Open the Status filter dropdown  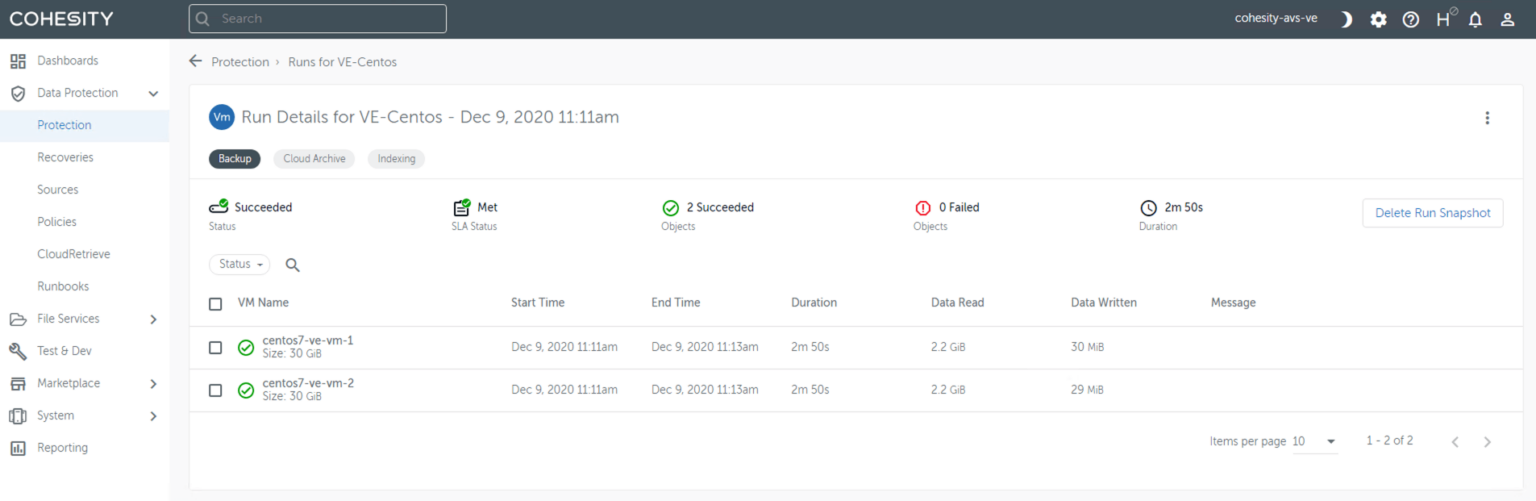click(x=240, y=264)
